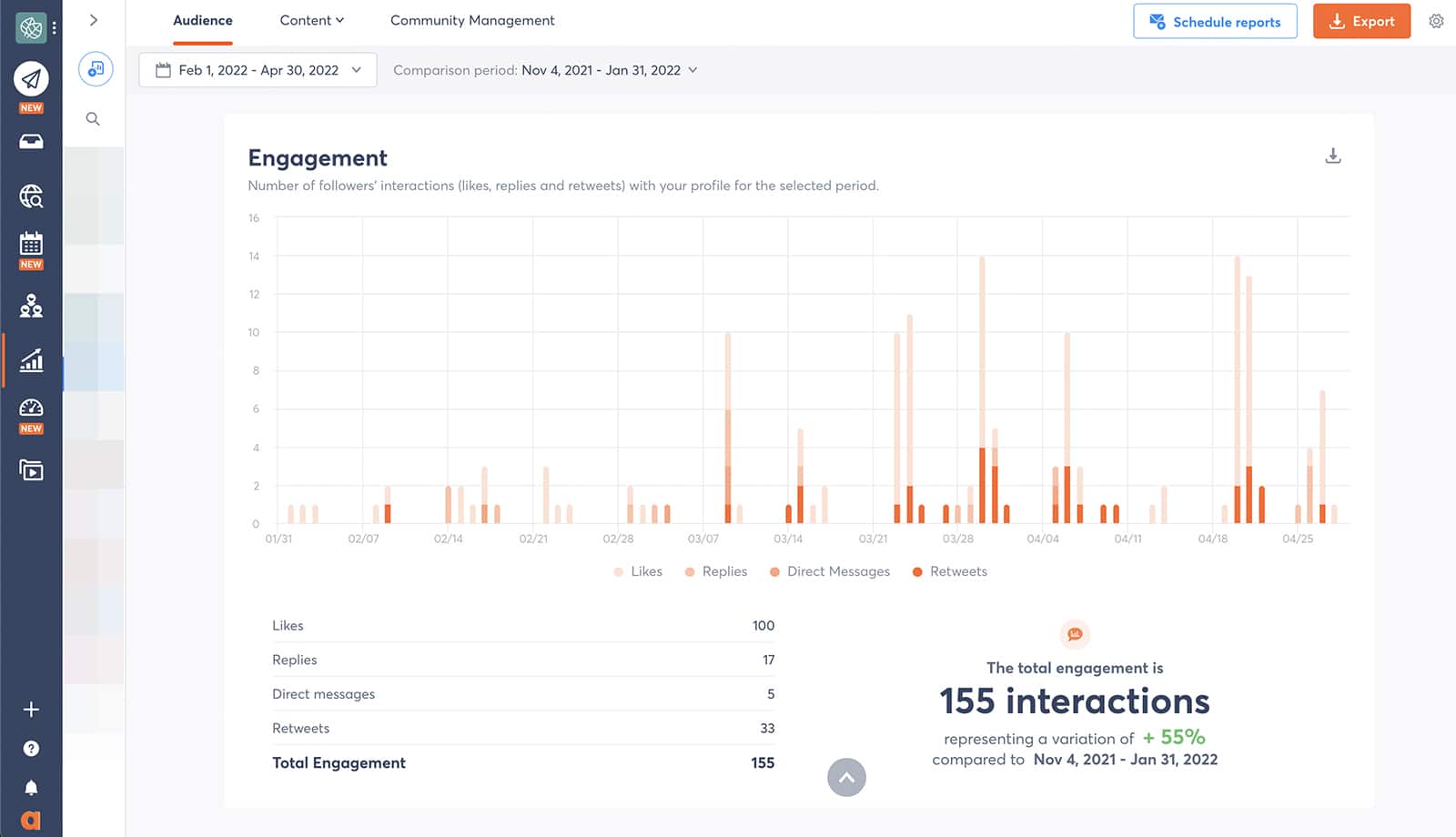Open the inbox icon in the sidebar
Image resolution: width=1456 pixels, height=837 pixels.
click(x=31, y=141)
